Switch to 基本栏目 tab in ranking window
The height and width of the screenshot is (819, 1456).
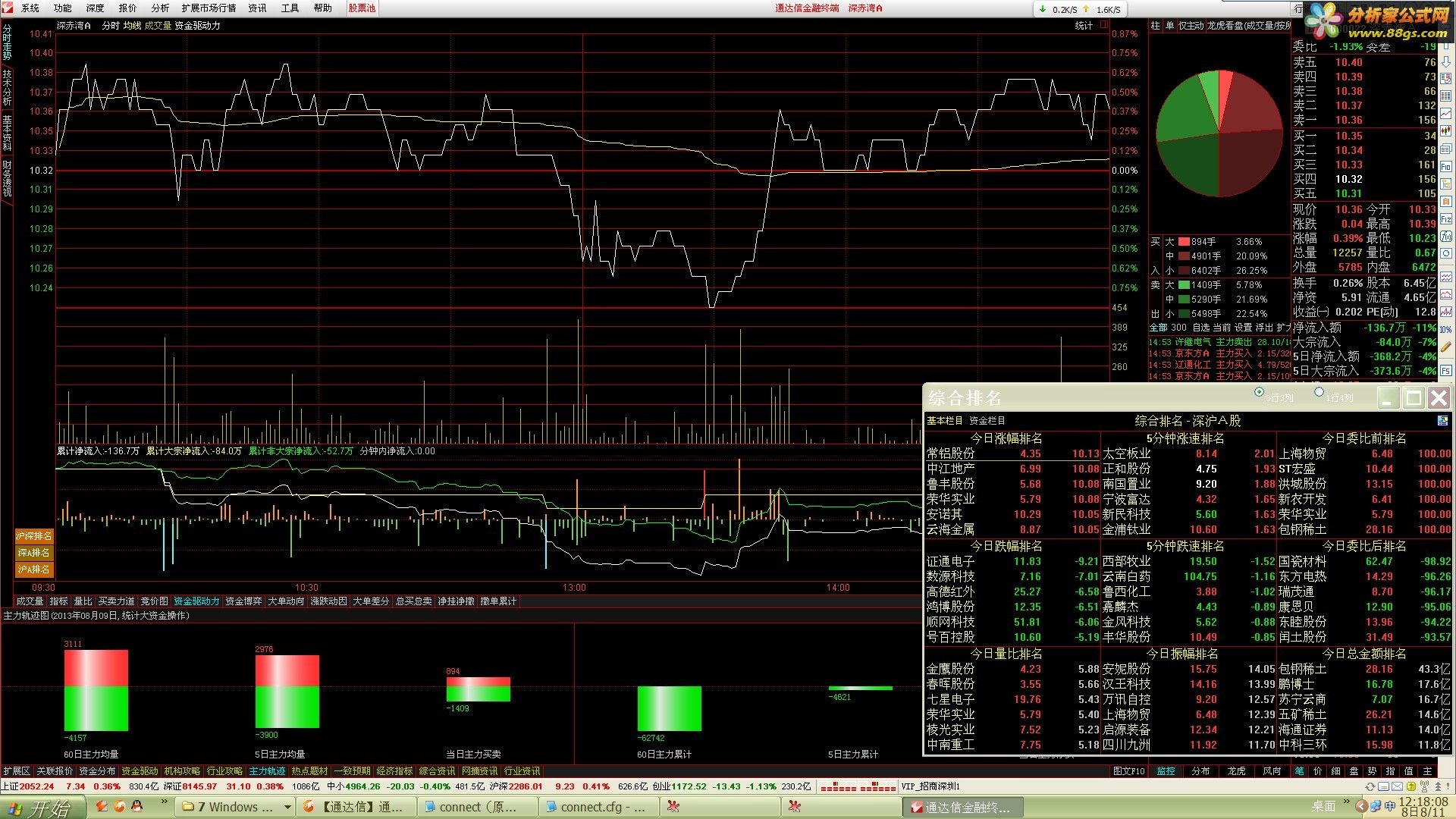tap(944, 420)
